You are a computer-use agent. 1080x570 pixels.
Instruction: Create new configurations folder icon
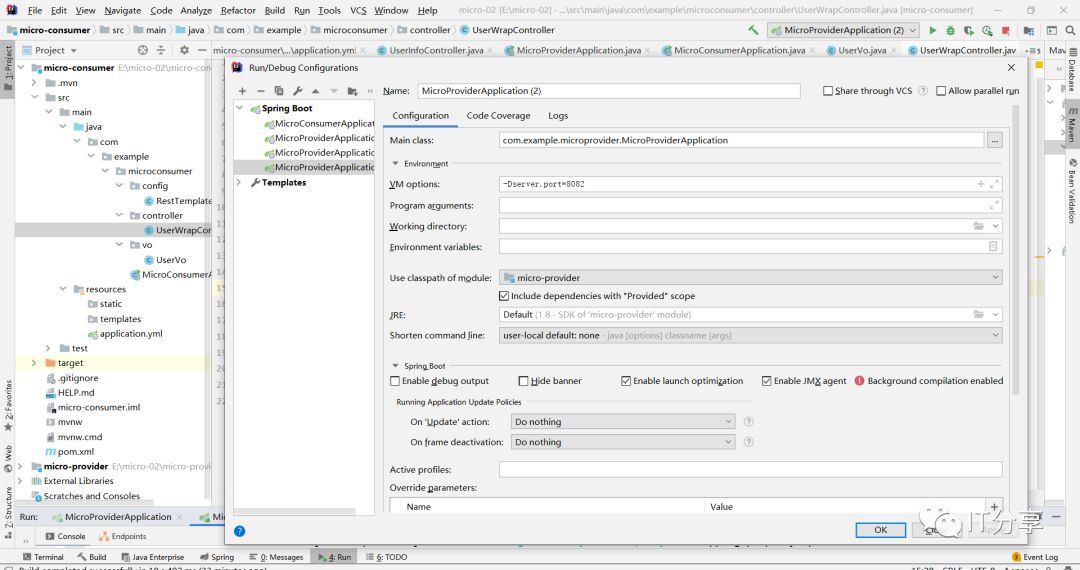(x=353, y=91)
